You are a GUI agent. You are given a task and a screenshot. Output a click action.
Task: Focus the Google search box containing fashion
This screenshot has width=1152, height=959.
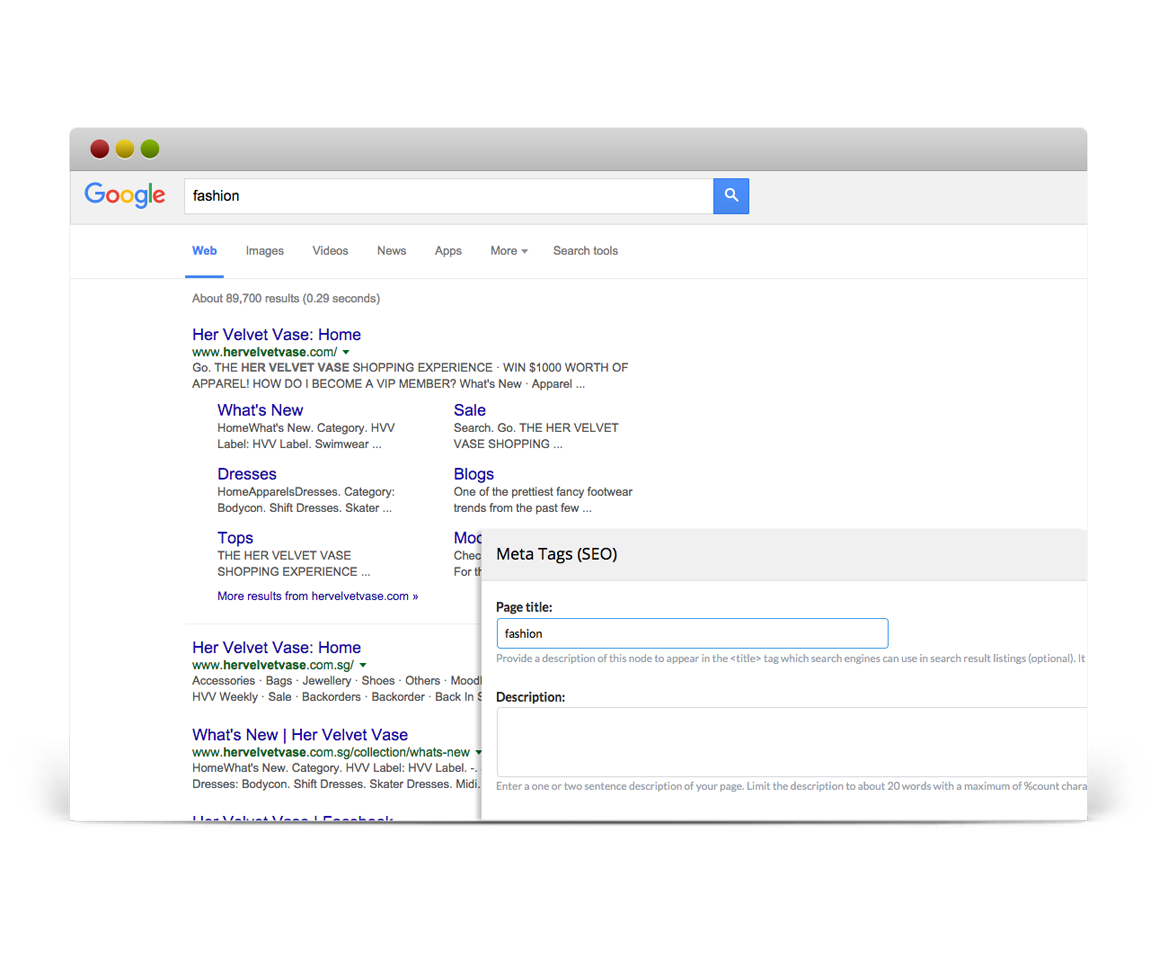click(448, 195)
